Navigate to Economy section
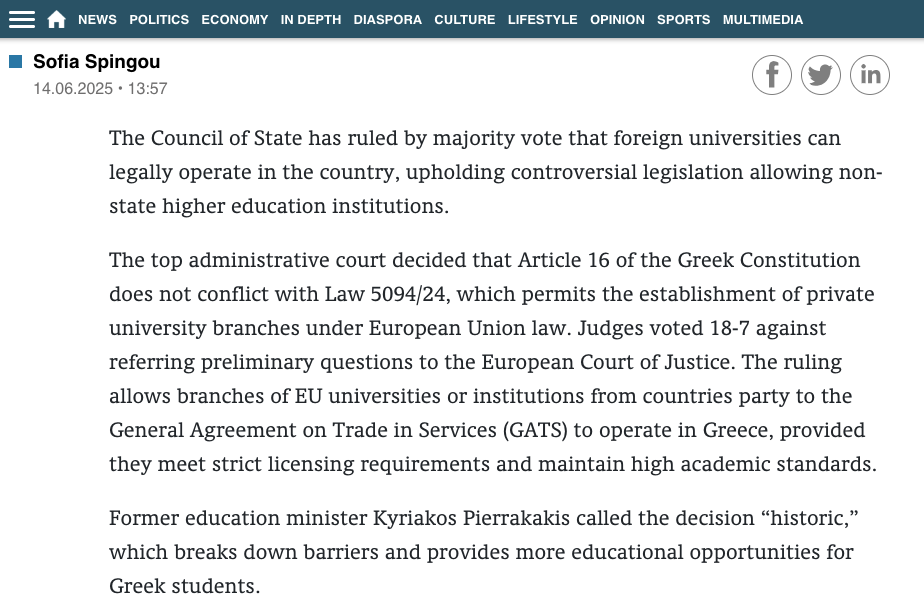924x609 pixels. point(234,19)
